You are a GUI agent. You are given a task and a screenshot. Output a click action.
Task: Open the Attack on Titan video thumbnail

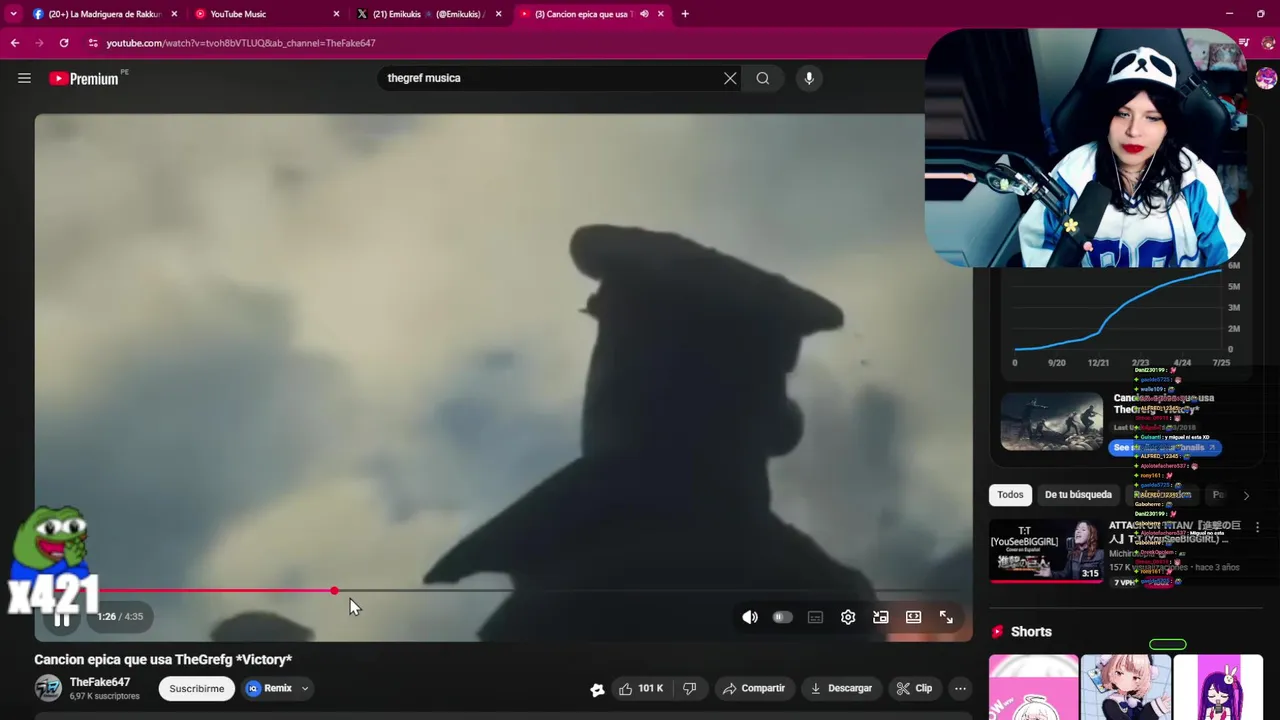click(x=1046, y=549)
